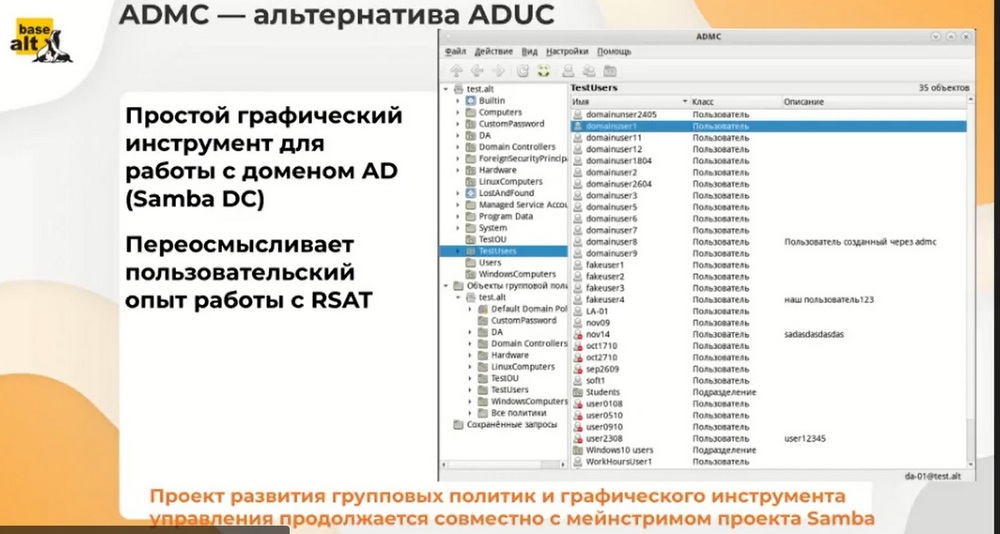Click description 'sadasdasdasdas'
Viewport: 1000px width, 534px height.
coord(814,334)
